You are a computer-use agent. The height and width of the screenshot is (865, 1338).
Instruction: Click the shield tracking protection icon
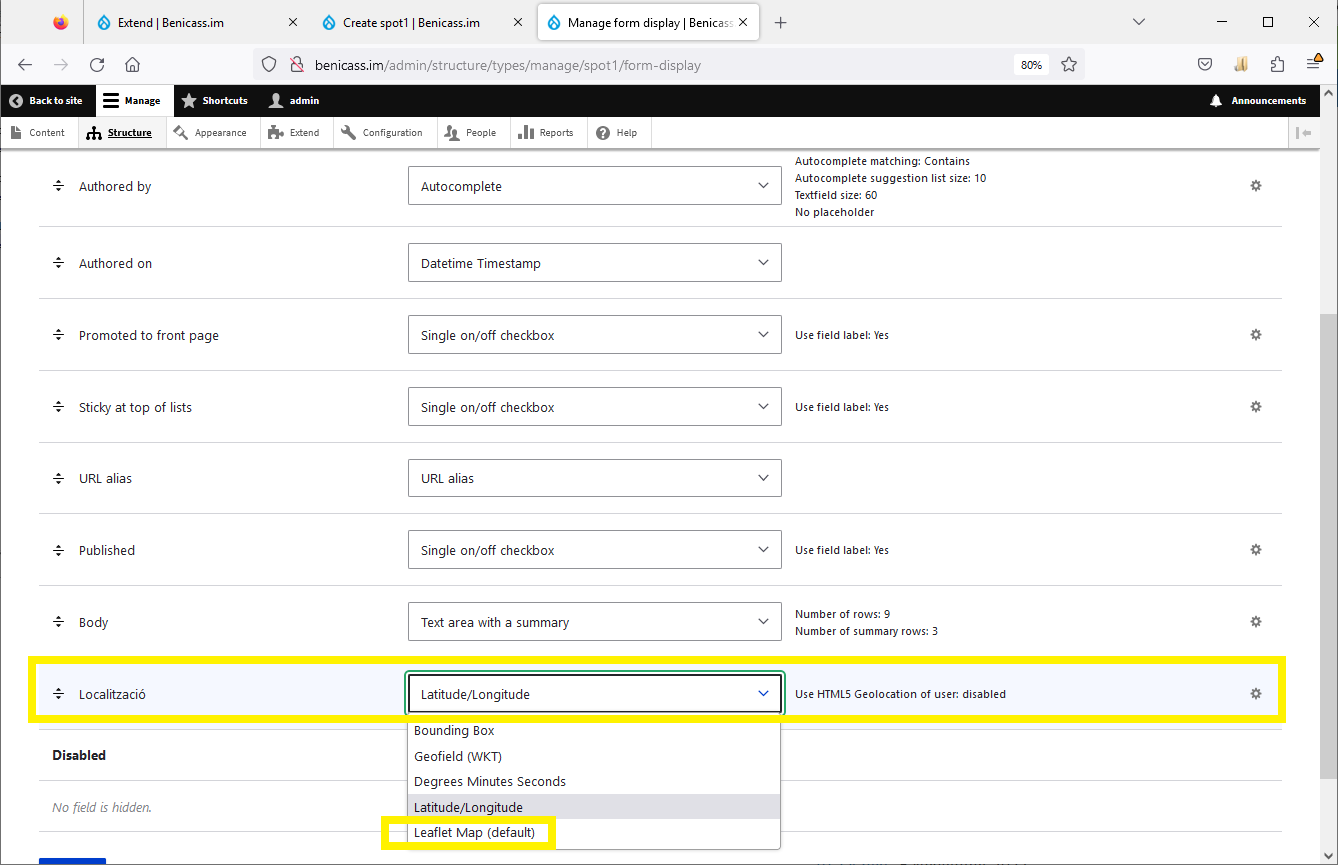(268, 64)
